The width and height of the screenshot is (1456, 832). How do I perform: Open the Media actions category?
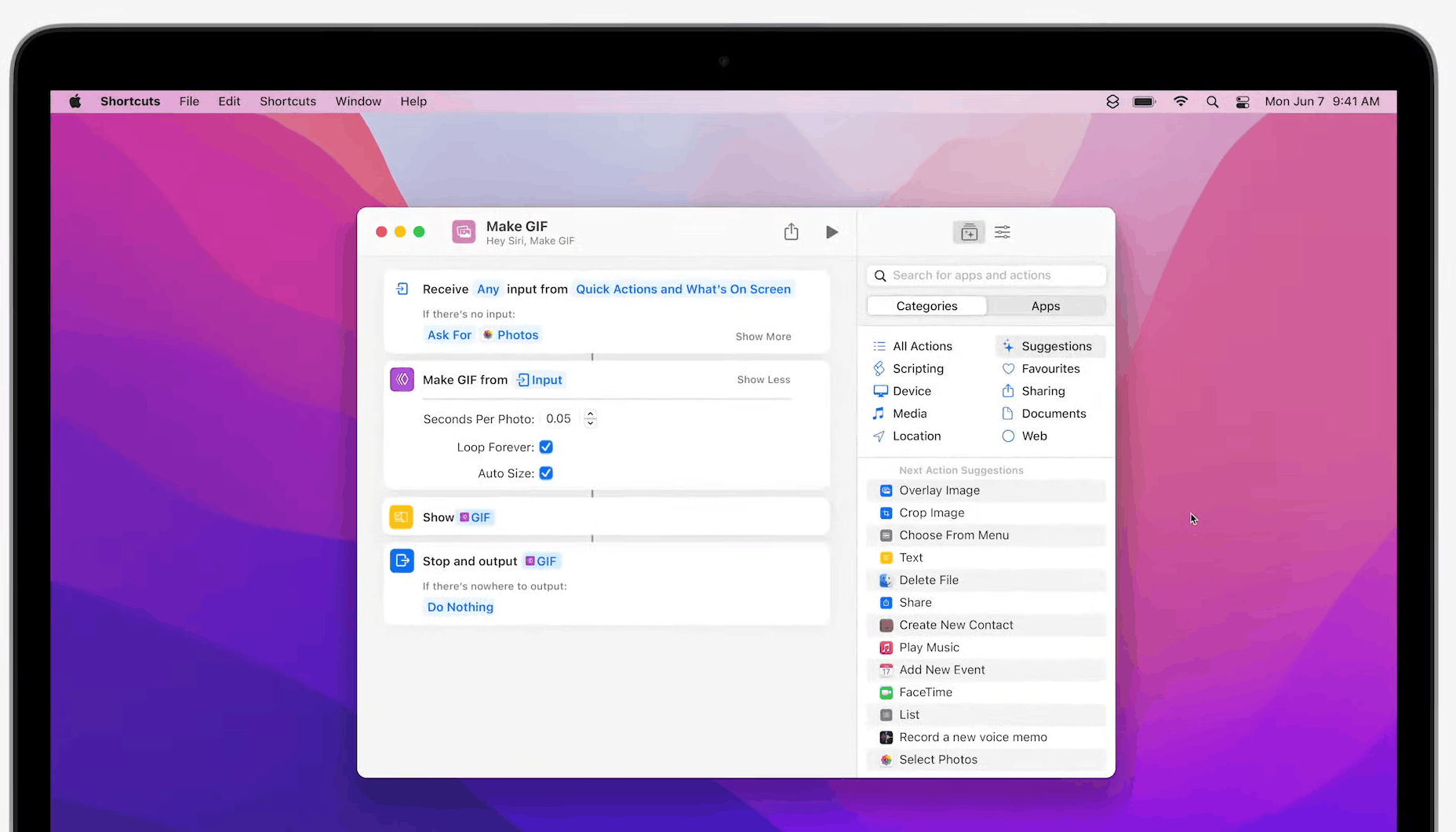pyautogui.click(x=909, y=413)
